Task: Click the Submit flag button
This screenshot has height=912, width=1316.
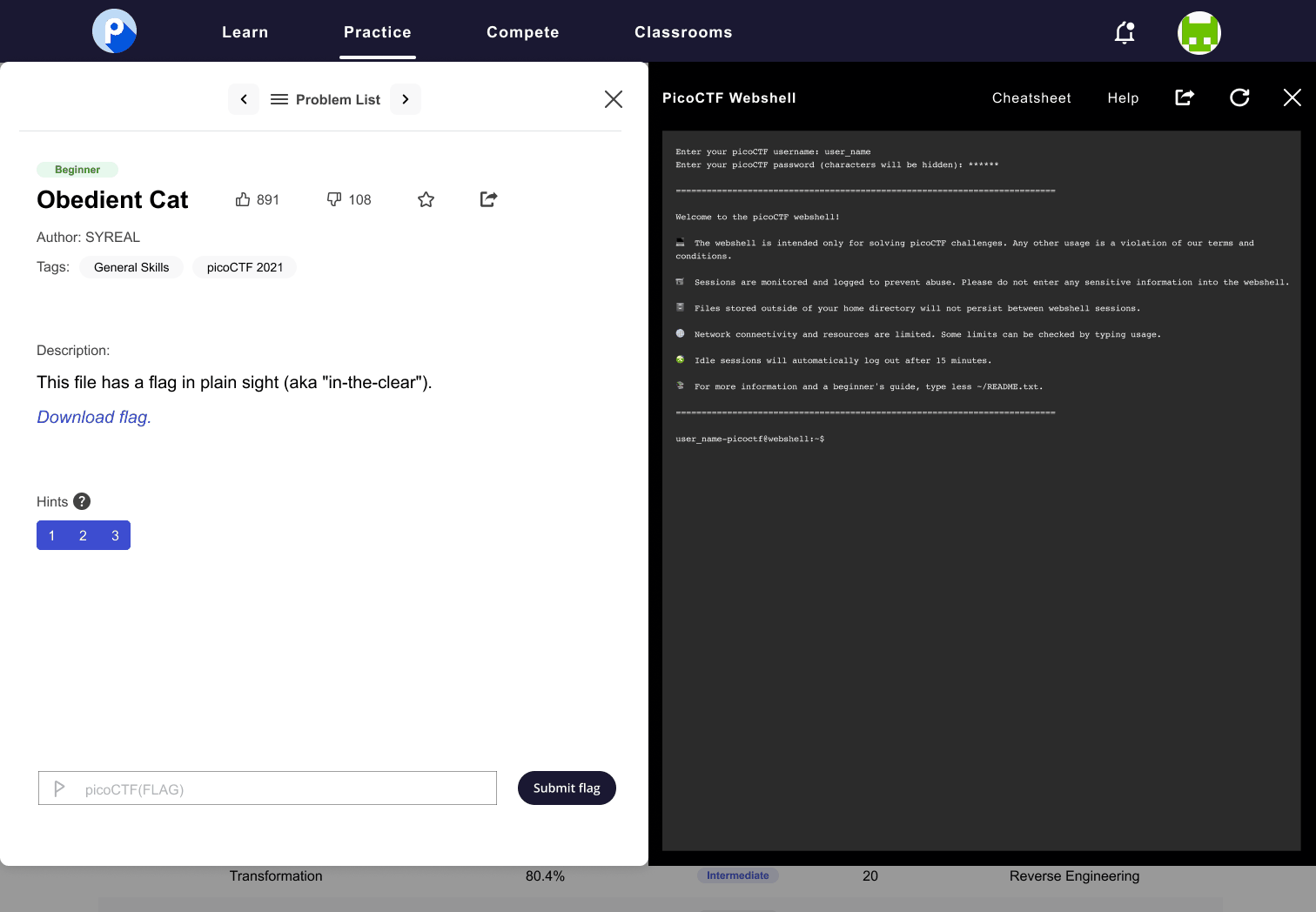Action: (567, 788)
